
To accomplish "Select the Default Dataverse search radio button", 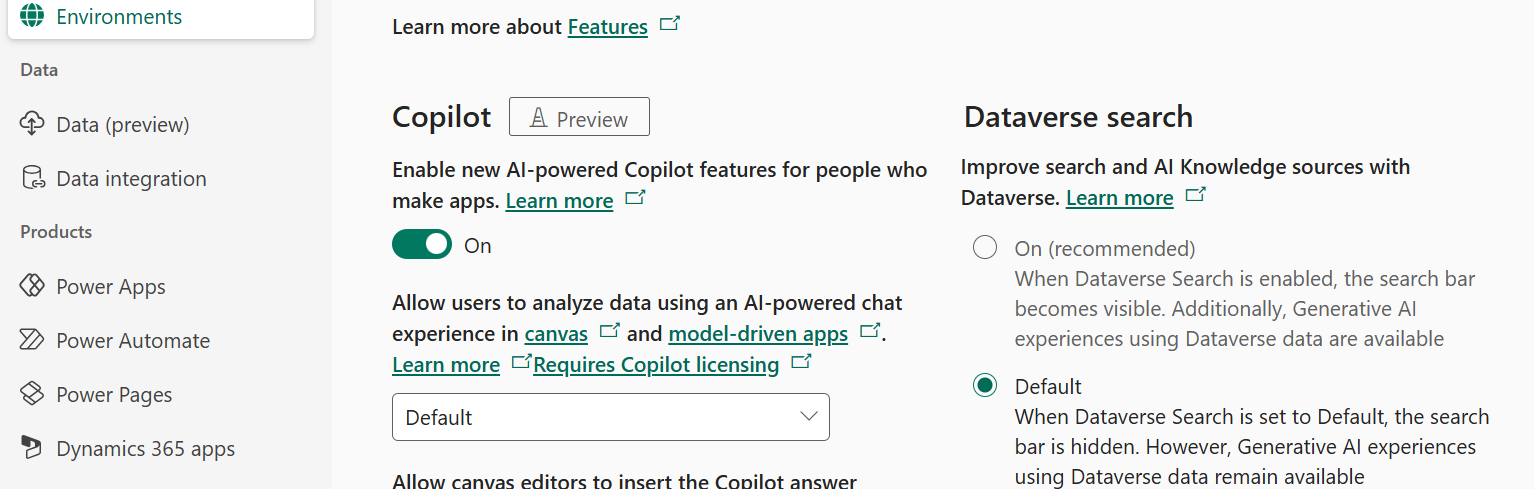I will 985,386.
